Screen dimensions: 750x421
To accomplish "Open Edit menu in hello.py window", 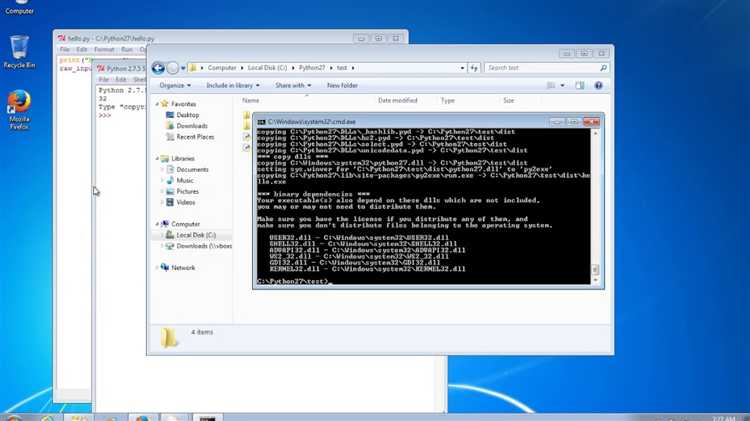I will tap(81, 49).
